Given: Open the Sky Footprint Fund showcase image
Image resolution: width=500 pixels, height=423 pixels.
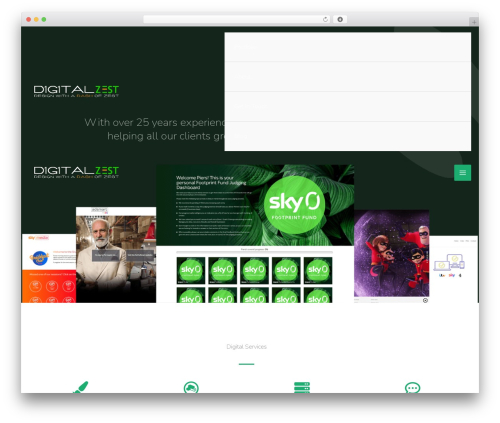Looking at the screenshot, I should click(x=255, y=233).
